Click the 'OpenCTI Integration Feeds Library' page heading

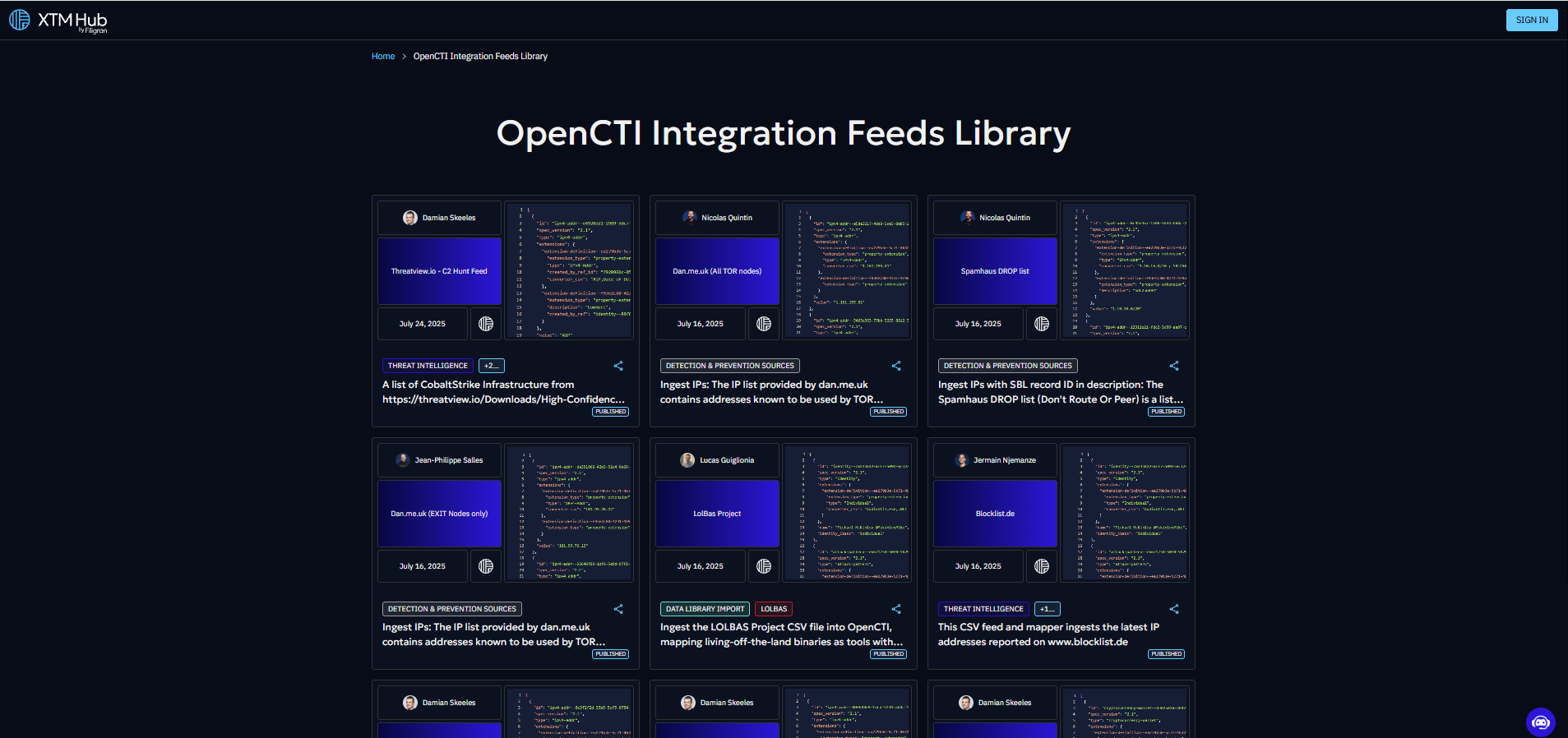coord(784,133)
